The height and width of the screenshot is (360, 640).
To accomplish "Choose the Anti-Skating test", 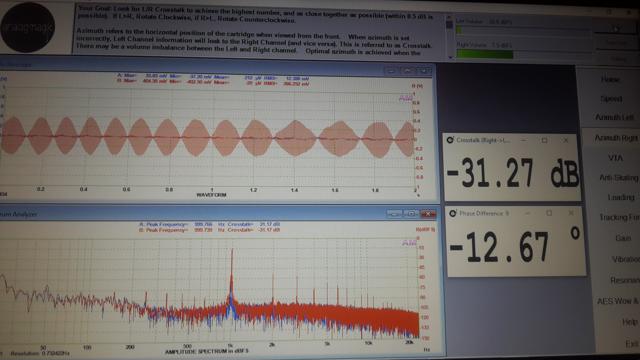I will 618,178.
